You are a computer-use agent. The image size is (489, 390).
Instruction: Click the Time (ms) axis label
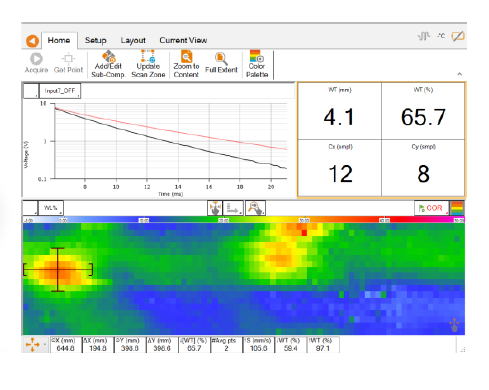(170, 194)
